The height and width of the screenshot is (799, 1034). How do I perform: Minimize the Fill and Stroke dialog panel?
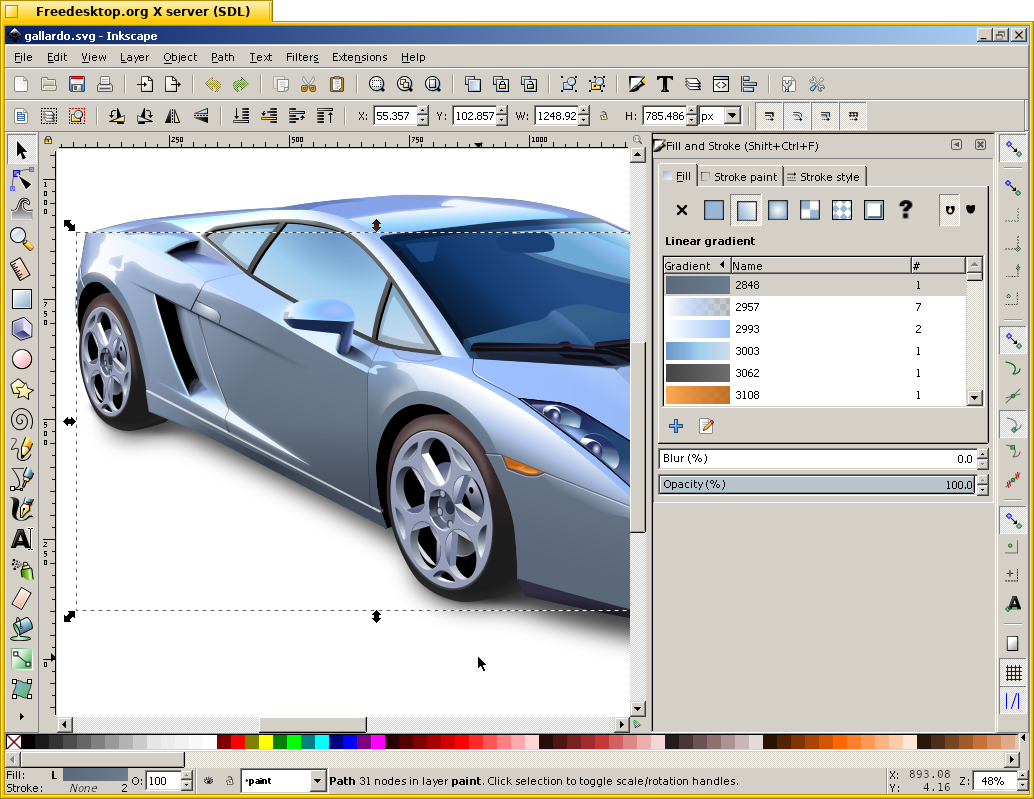click(x=956, y=144)
